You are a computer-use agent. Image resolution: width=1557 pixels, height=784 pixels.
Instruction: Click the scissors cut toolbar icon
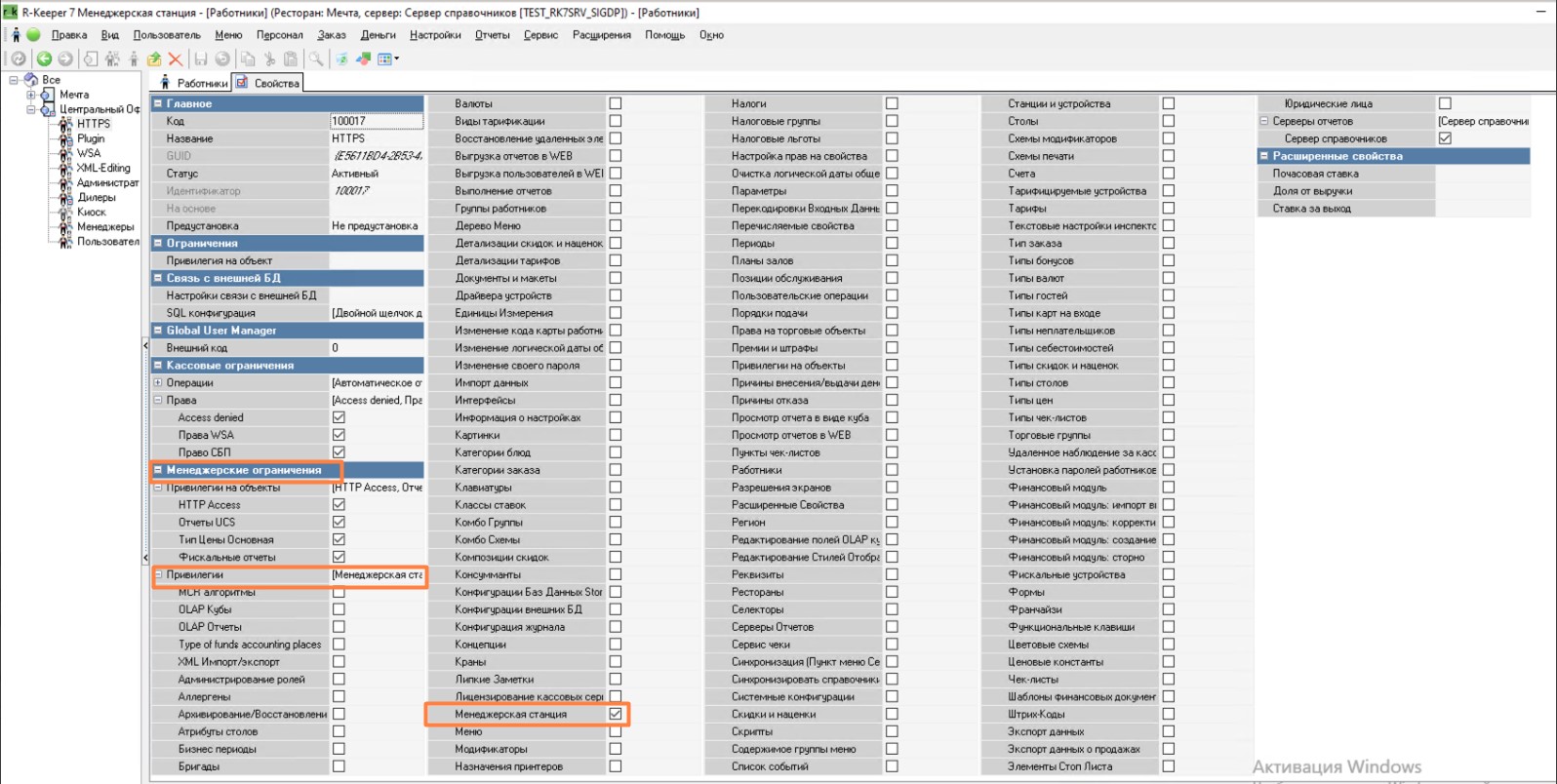pyautogui.click(x=270, y=59)
